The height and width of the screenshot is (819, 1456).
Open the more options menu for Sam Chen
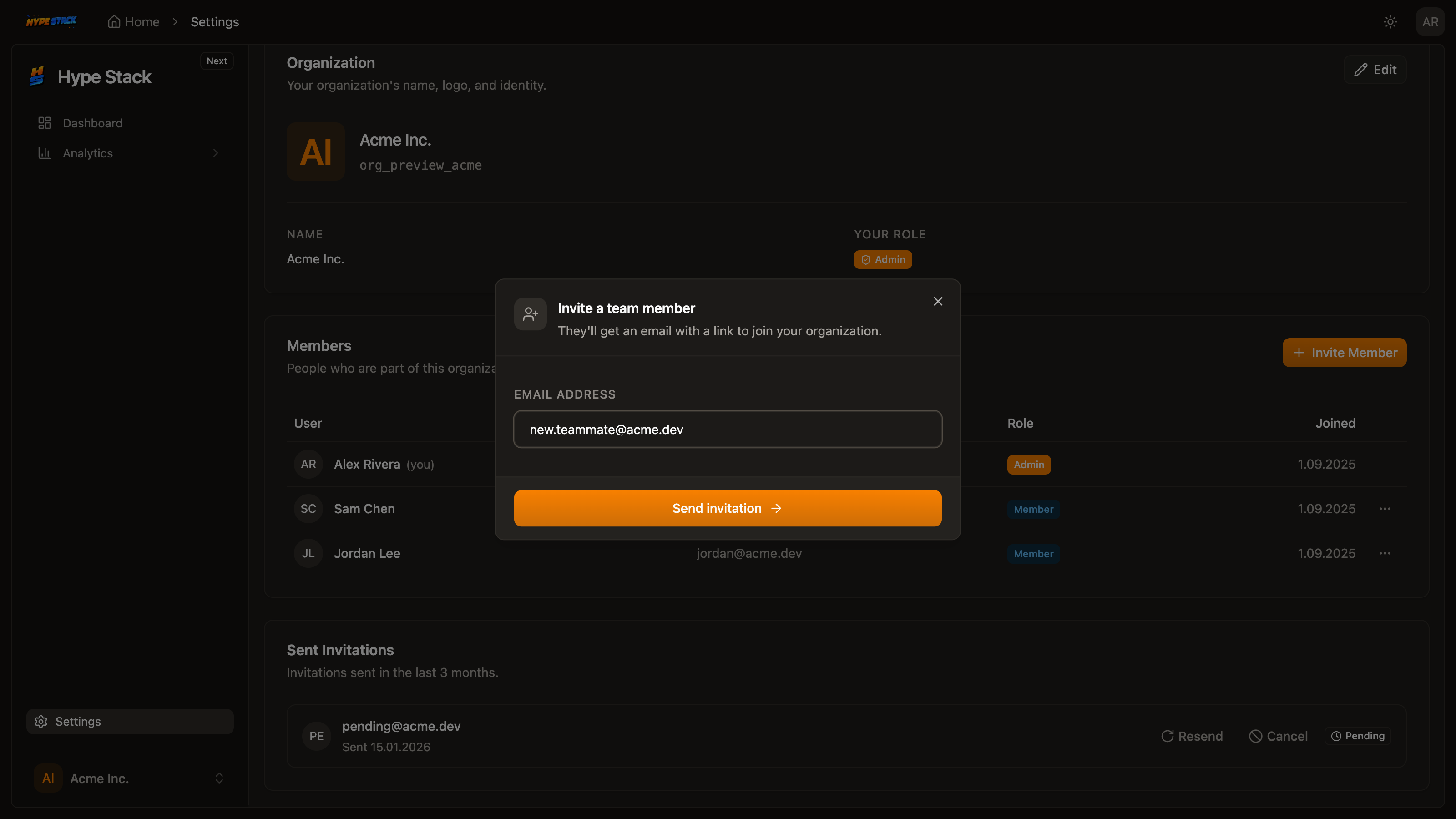tap(1385, 508)
